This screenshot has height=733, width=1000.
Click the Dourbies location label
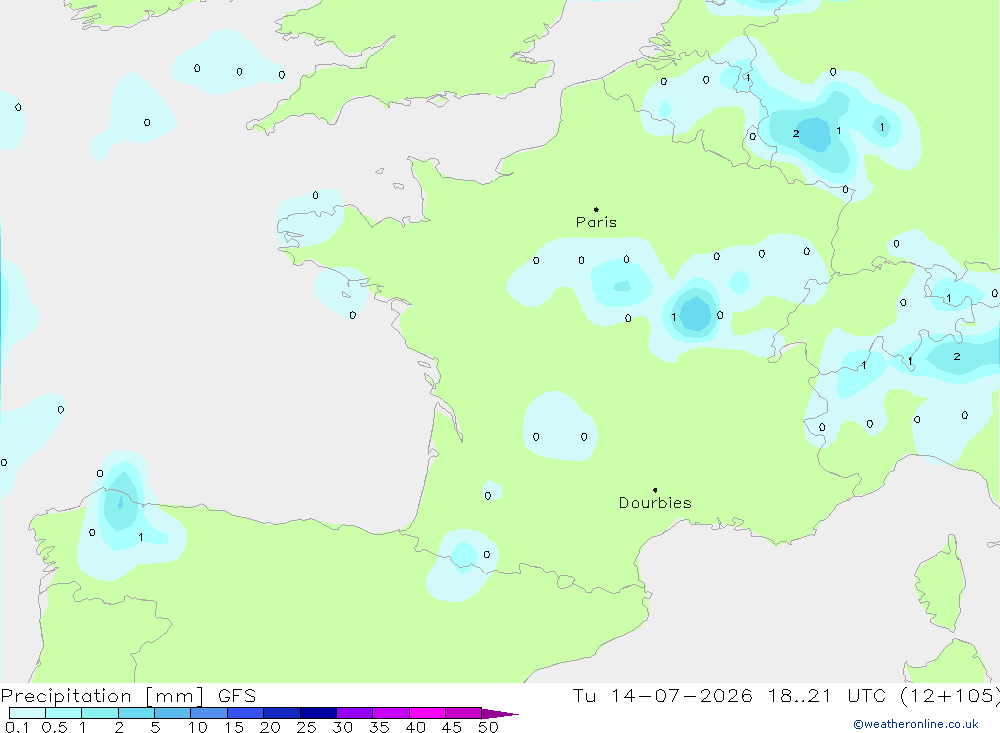pyautogui.click(x=655, y=503)
